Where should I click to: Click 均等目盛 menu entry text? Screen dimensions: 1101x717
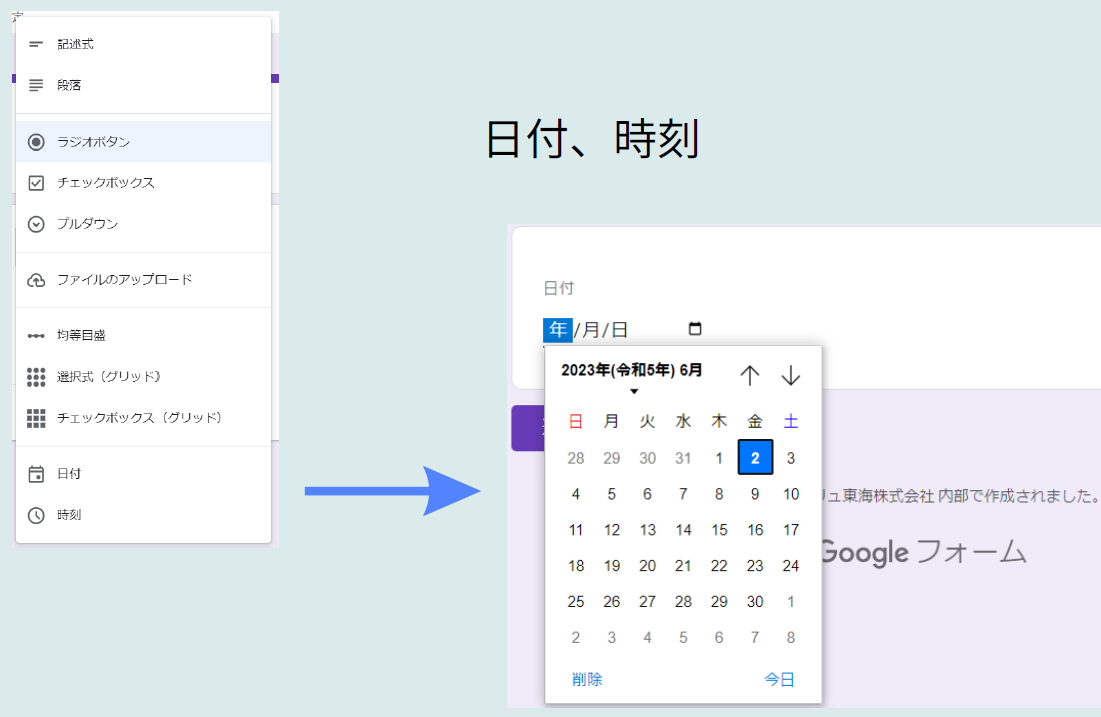click(81, 335)
